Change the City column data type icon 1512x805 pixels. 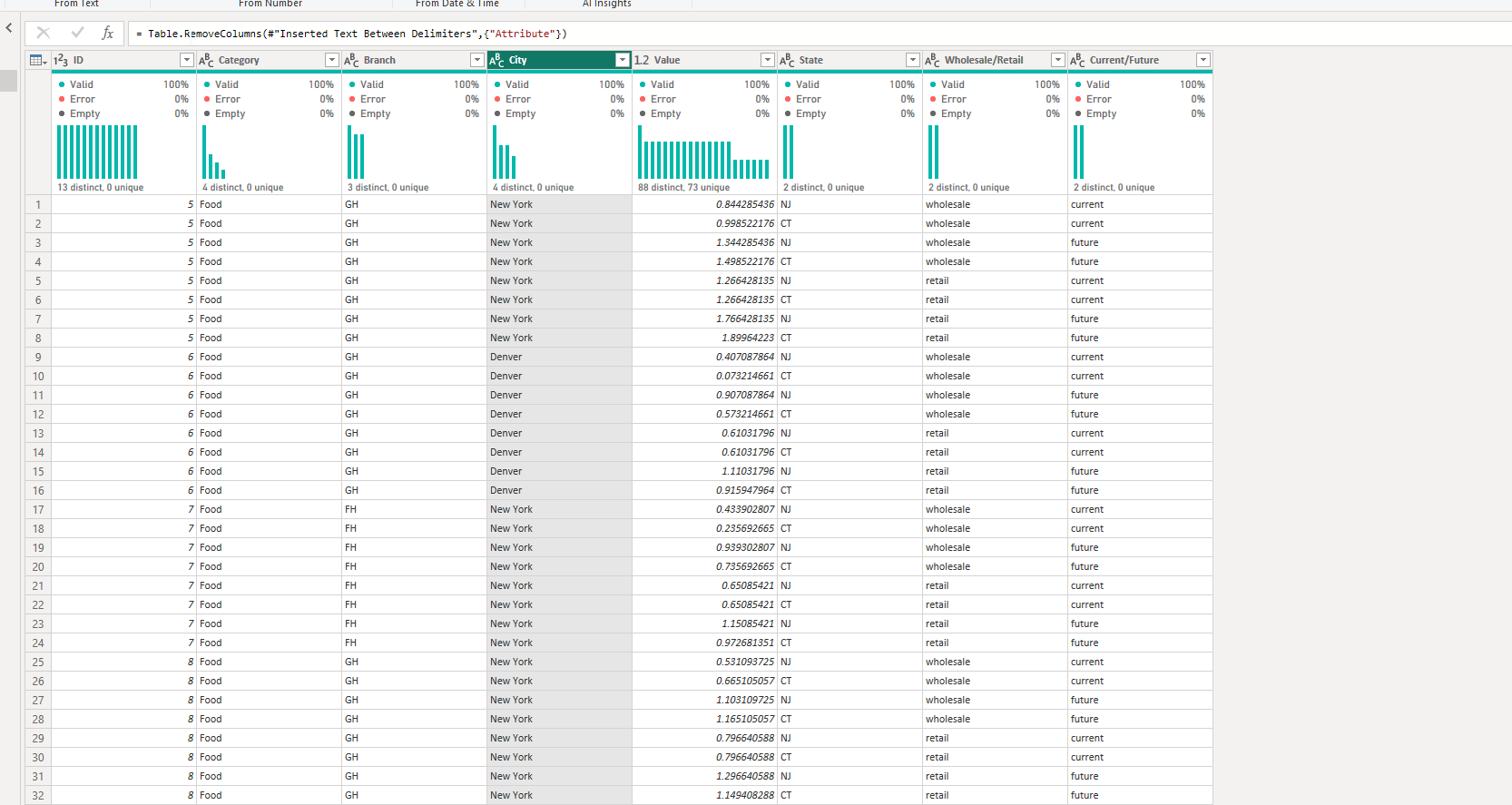[x=496, y=60]
